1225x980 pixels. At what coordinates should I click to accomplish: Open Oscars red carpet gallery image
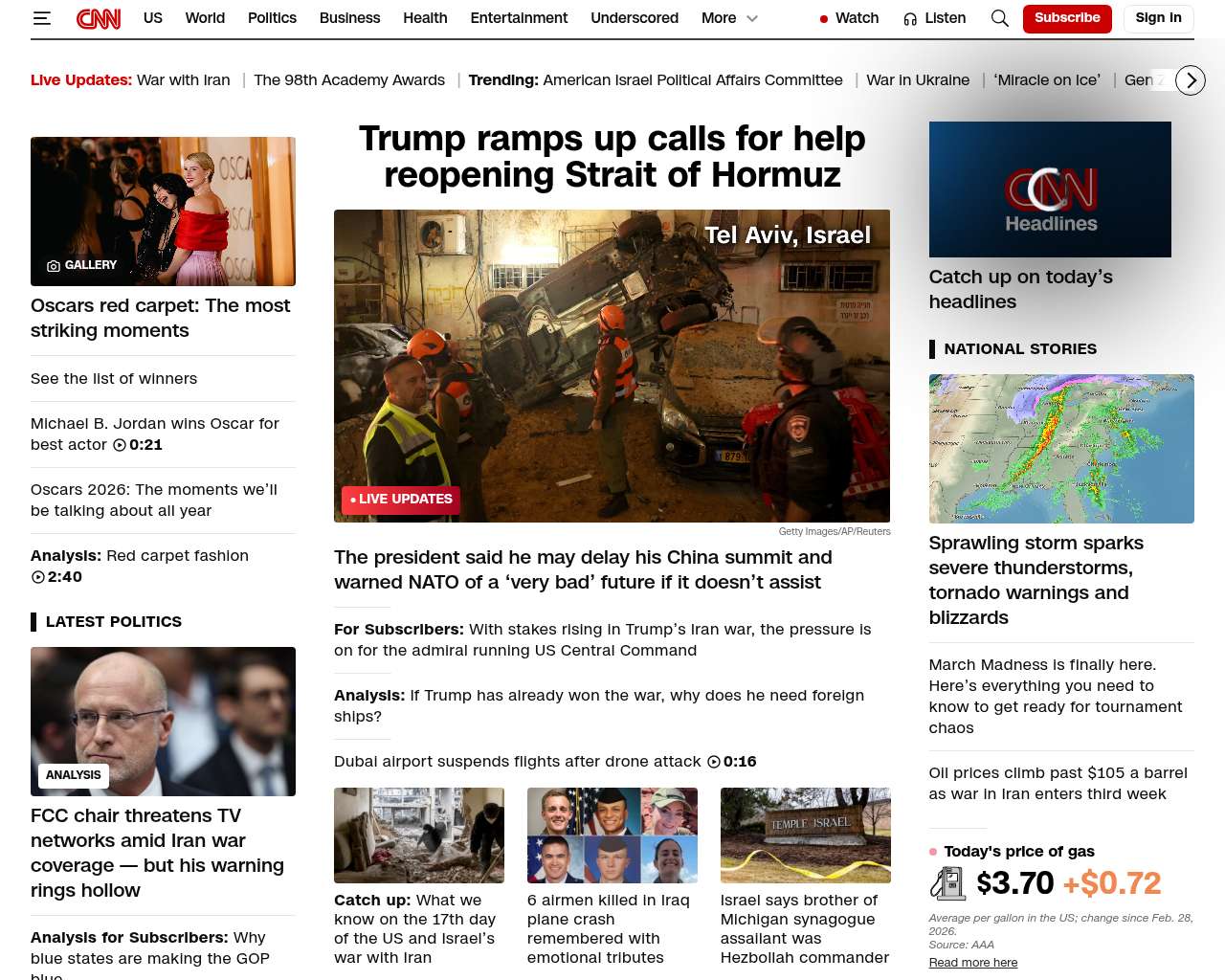point(163,212)
